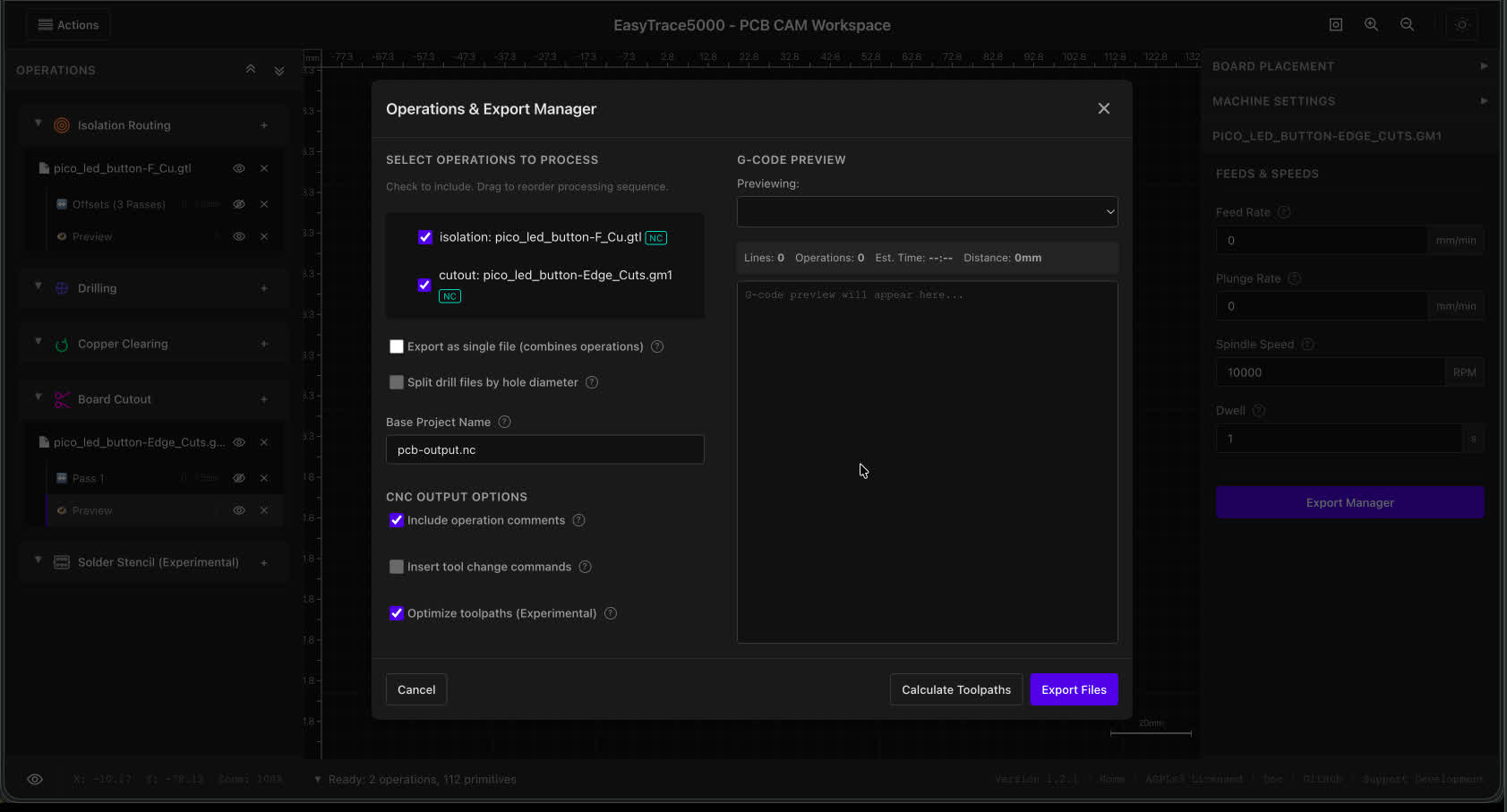Uncheck the isolation pico_led_button-F_Cu.gtl operation
Image resolution: width=1507 pixels, height=812 pixels.
pyautogui.click(x=425, y=237)
